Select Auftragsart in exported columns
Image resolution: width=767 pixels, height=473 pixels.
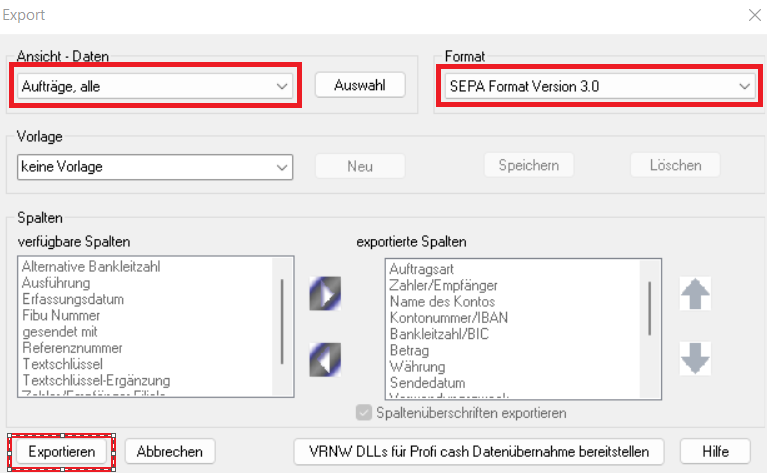coord(422,269)
